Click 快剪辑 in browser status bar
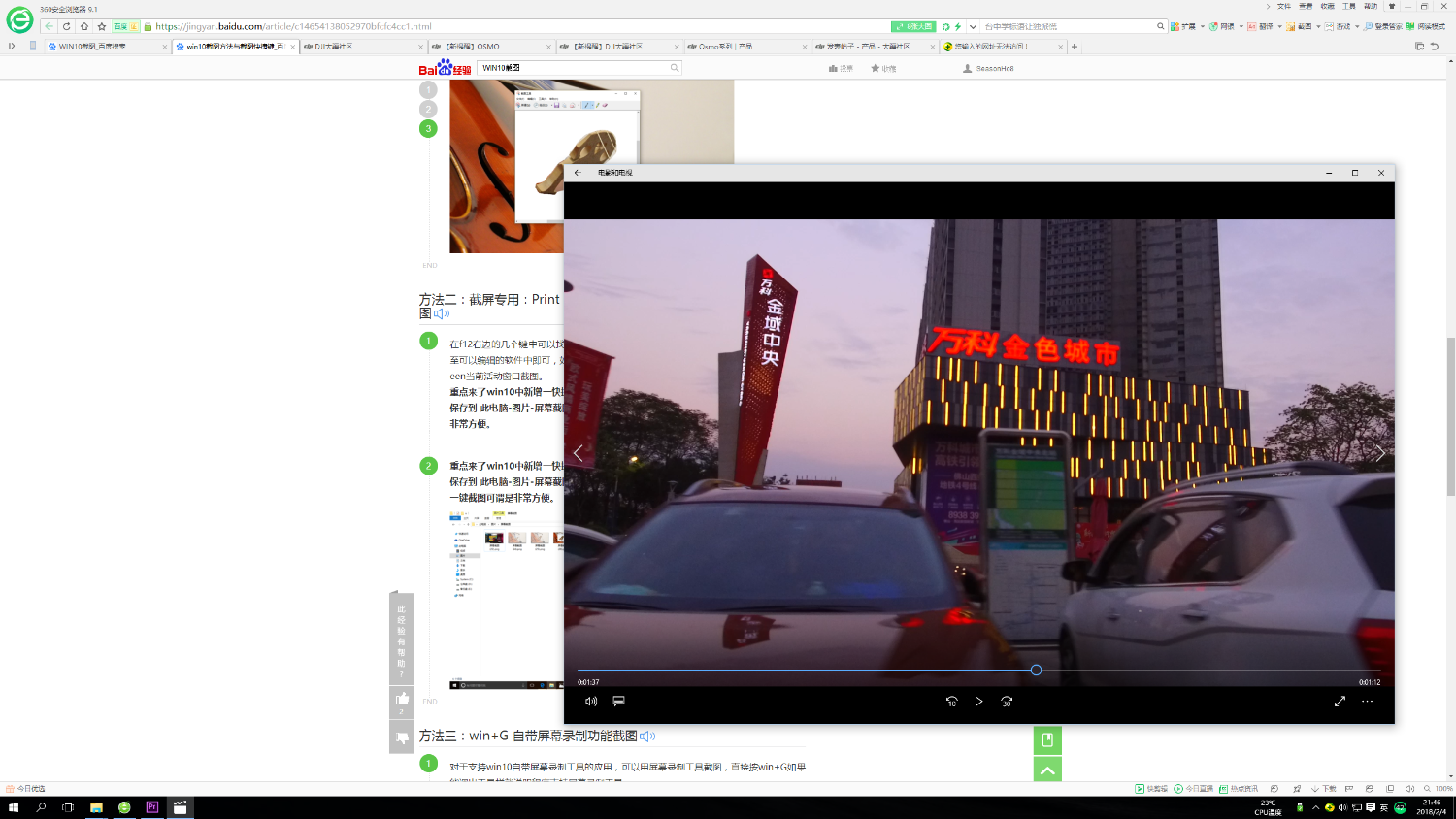Image resolution: width=1456 pixels, height=819 pixels. (x=1152, y=789)
